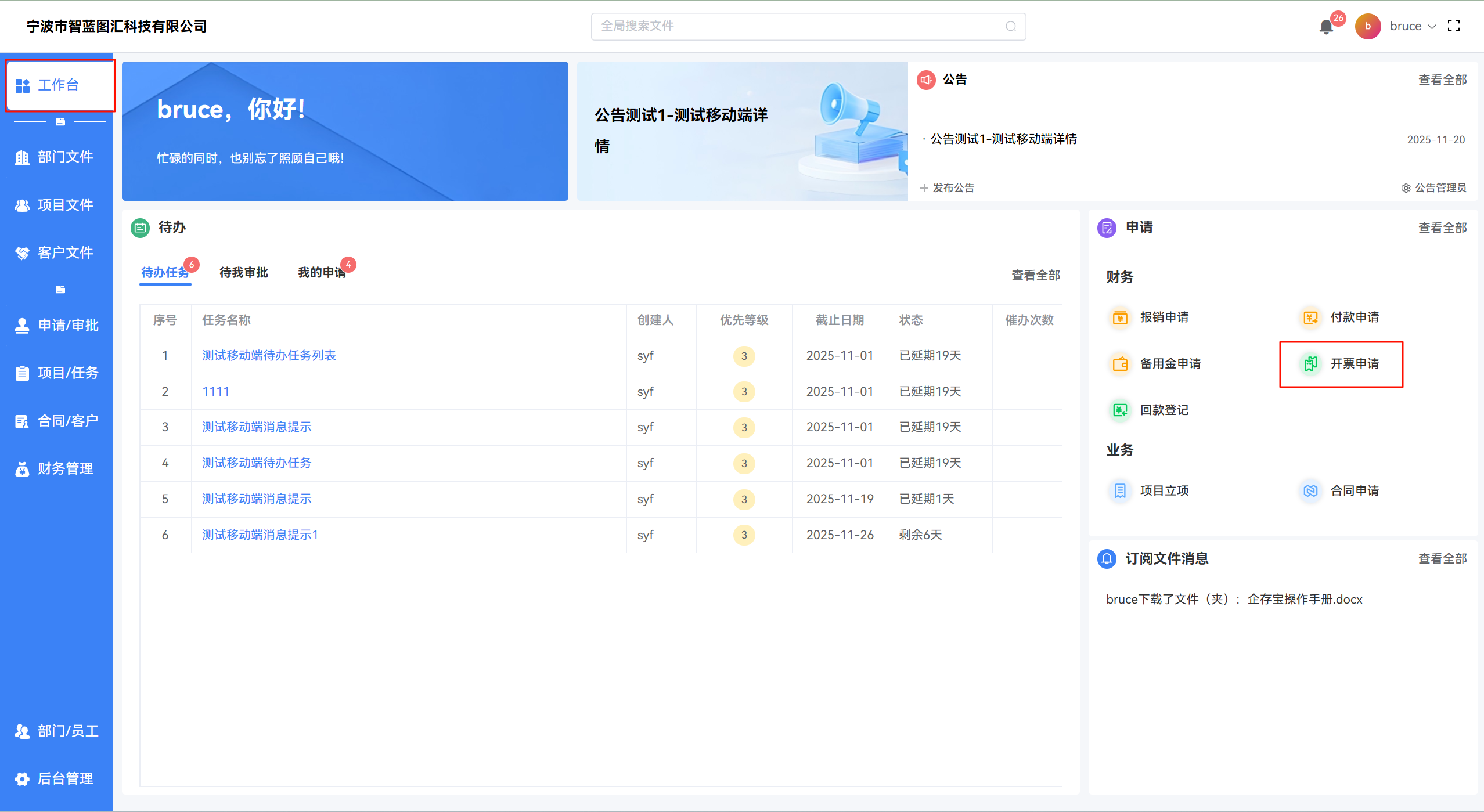Open task 测试移动端待办任务列表

tap(269, 356)
